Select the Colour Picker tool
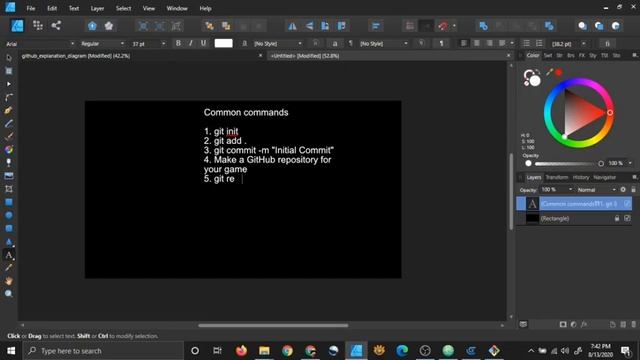640x360 pixels. coord(9,268)
